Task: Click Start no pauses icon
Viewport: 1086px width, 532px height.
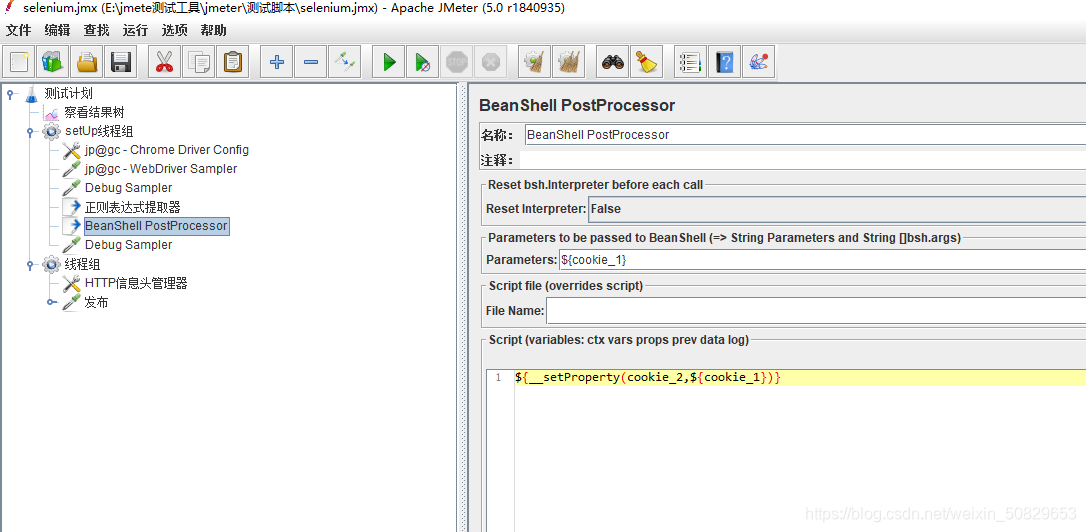Action: coord(422,63)
